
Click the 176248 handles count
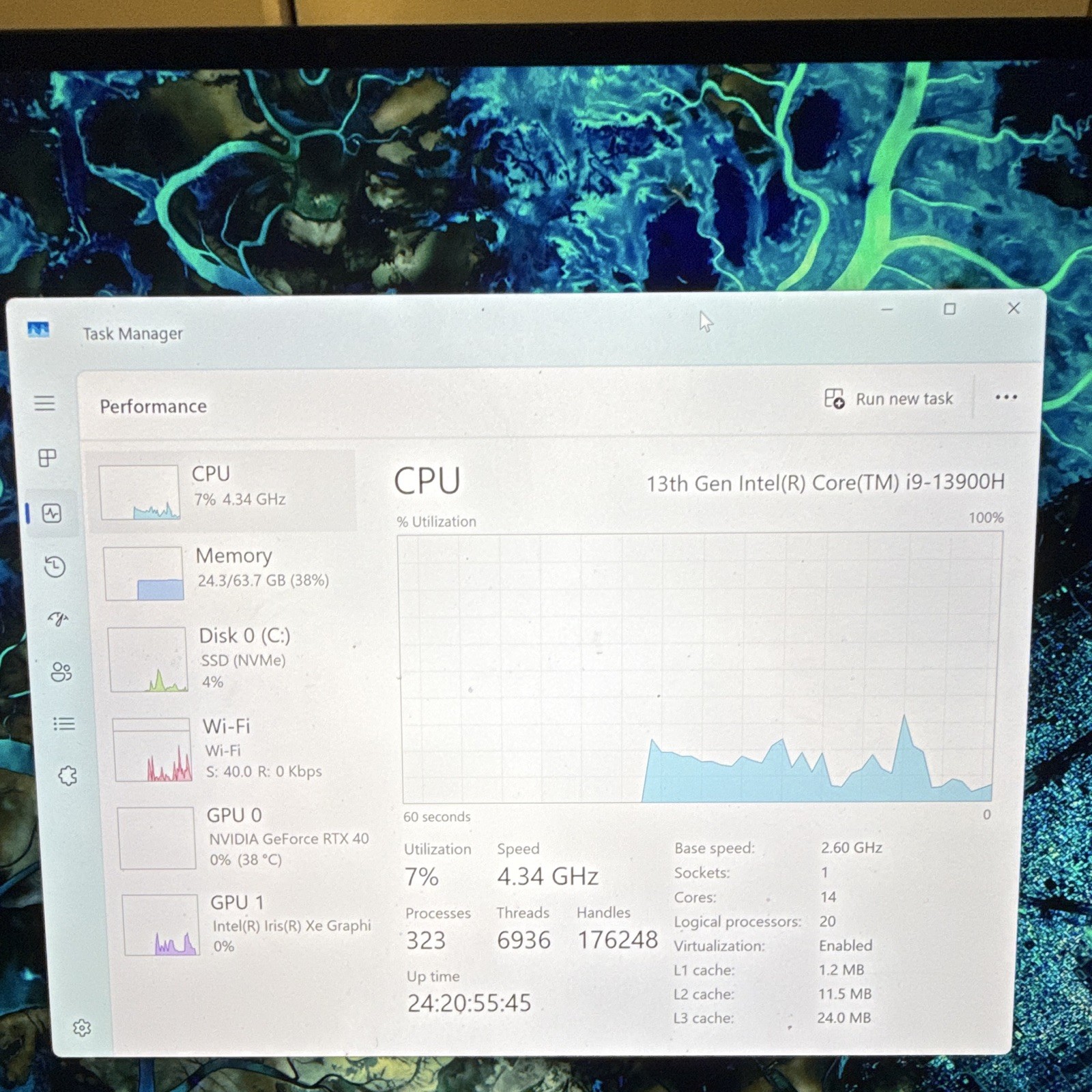coord(618,940)
